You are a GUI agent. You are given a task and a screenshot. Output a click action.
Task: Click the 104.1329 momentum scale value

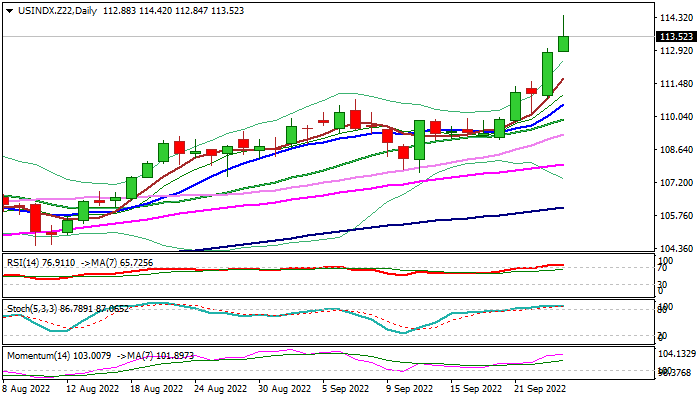677,354
